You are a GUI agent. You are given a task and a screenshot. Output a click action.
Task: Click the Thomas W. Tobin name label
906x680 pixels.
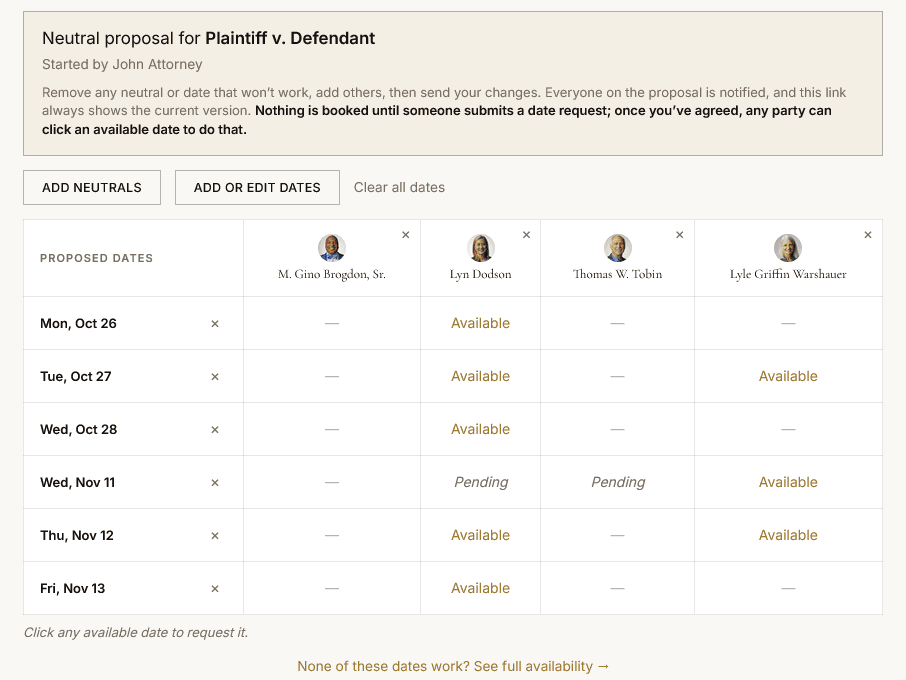click(x=618, y=274)
